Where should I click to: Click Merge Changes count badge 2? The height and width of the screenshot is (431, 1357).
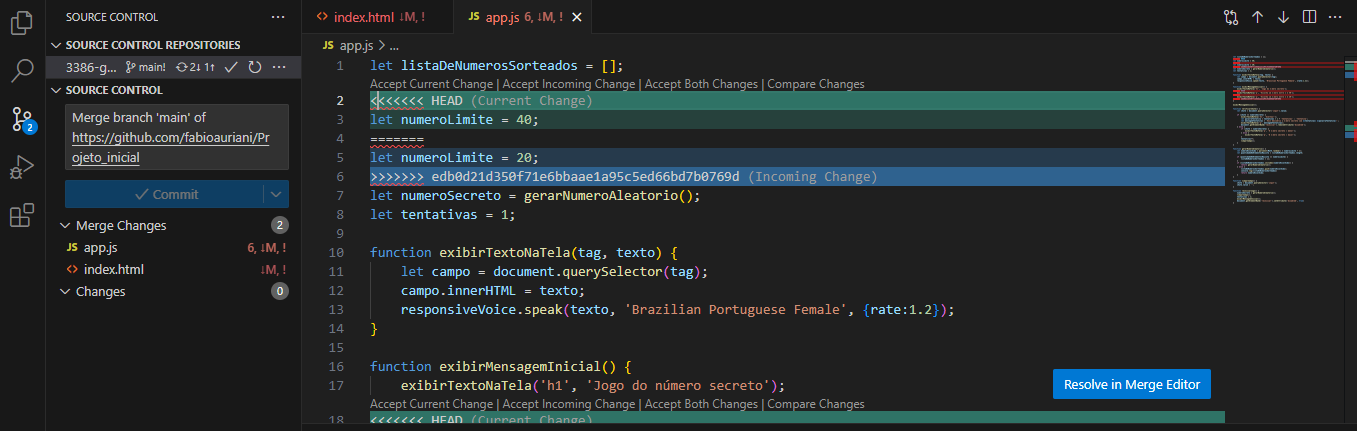click(280, 226)
